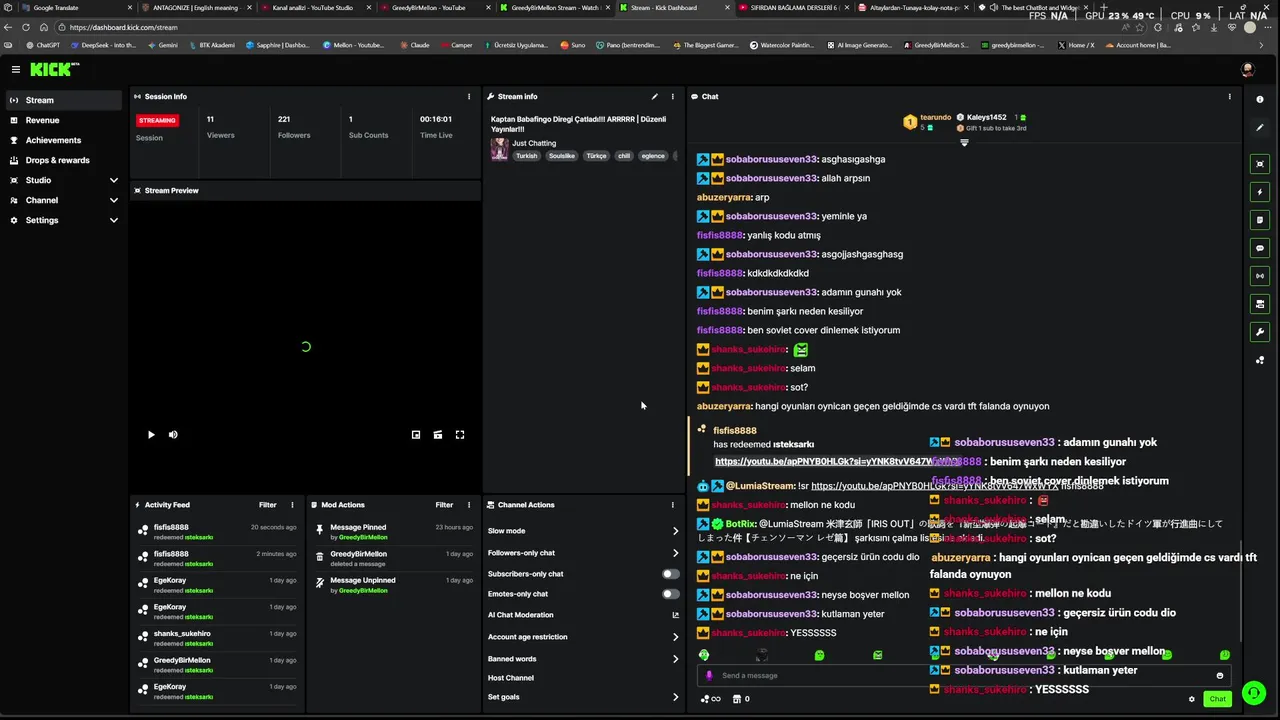Click the wrench tool widget in right sidebar

point(1260,332)
